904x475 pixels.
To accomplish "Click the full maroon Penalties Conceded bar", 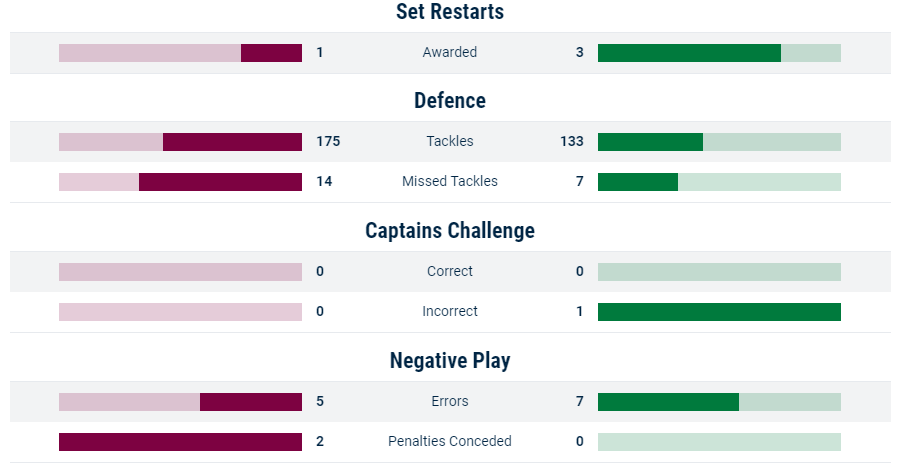I will point(180,442).
